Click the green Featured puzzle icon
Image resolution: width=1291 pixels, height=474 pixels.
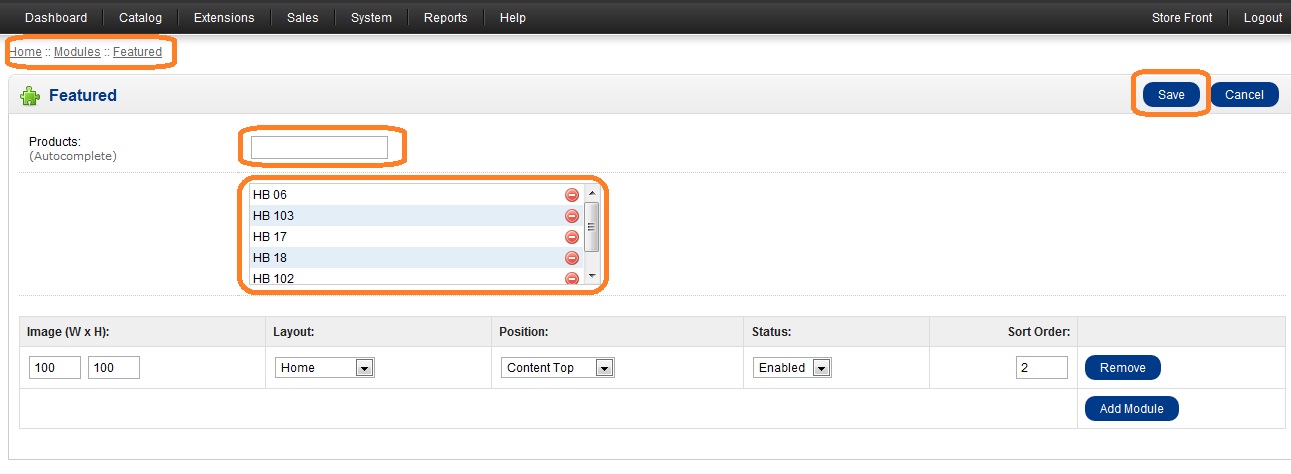(x=30, y=96)
